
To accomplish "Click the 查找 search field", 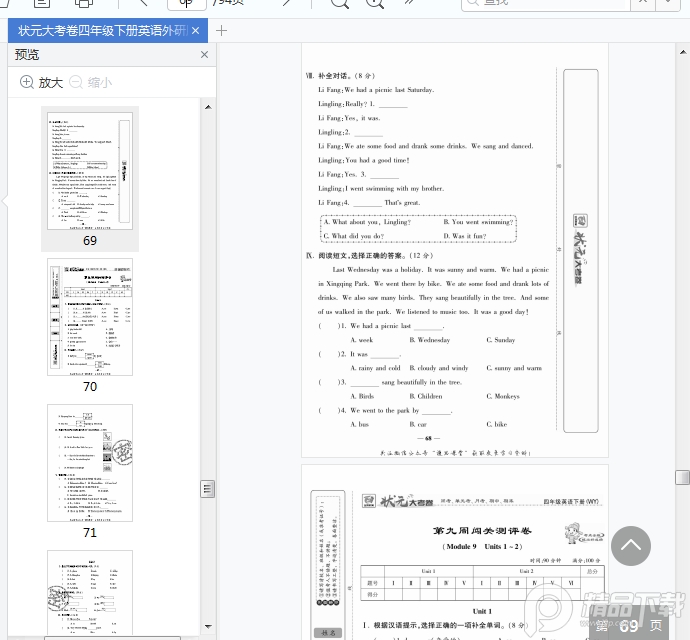I will [546, 4].
